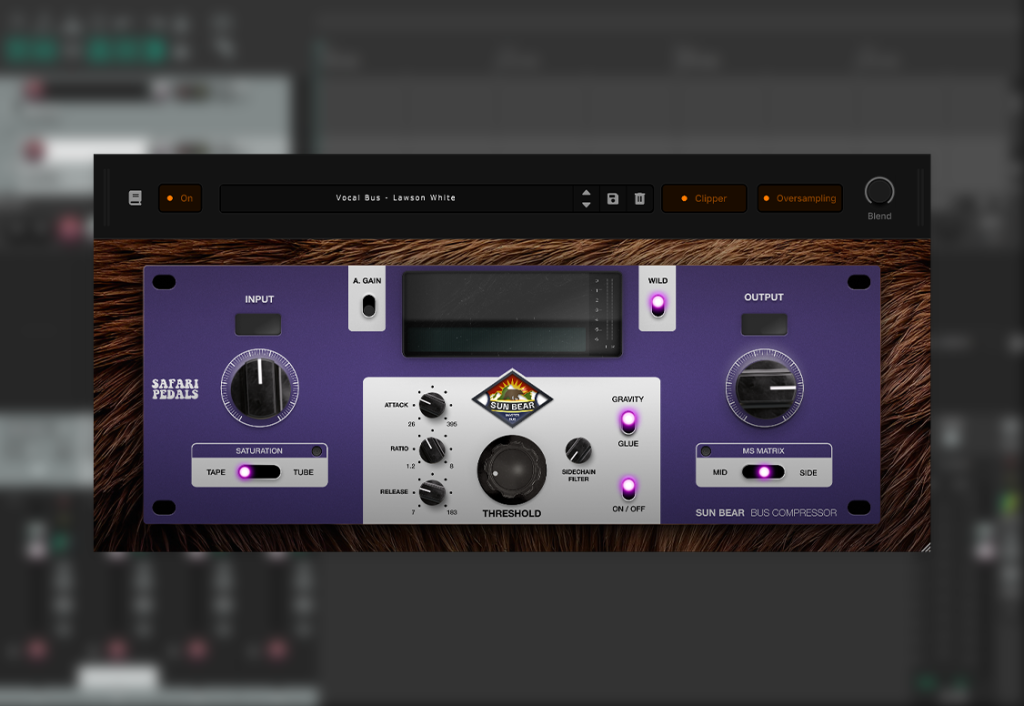
Task: Select next preset with down arrow
Action: tap(586, 204)
